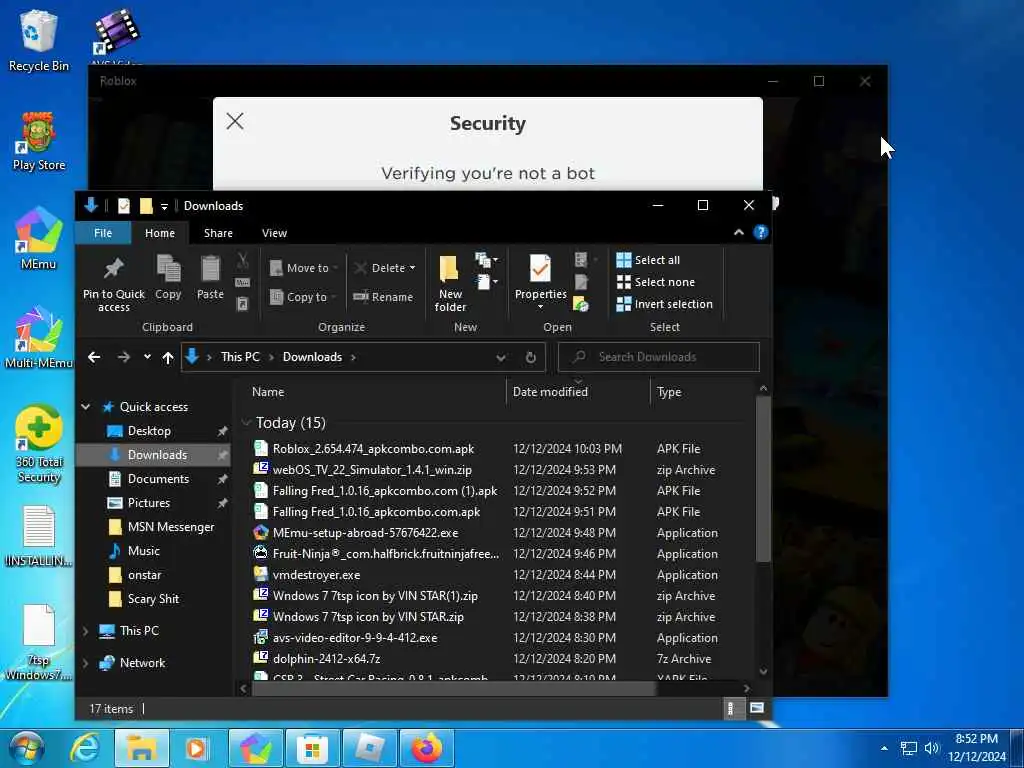Switch to large icons view in status bar
Viewport: 1024px width, 768px height.
(x=757, y=708)
